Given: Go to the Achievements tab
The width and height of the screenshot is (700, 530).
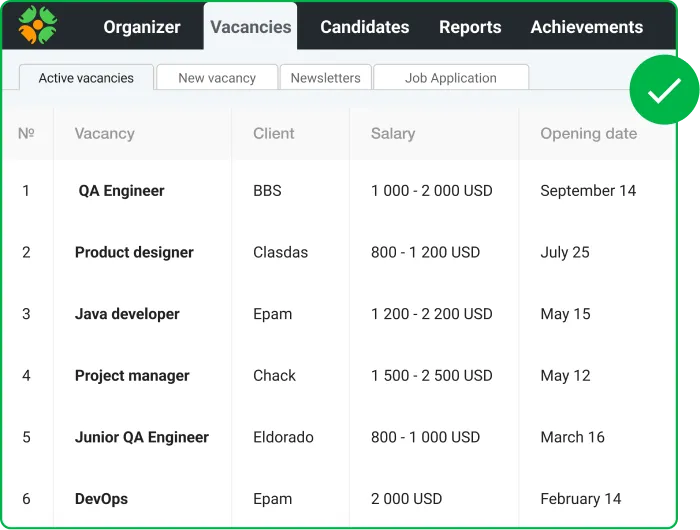Looking at the screenshot, I should [586, 27].
